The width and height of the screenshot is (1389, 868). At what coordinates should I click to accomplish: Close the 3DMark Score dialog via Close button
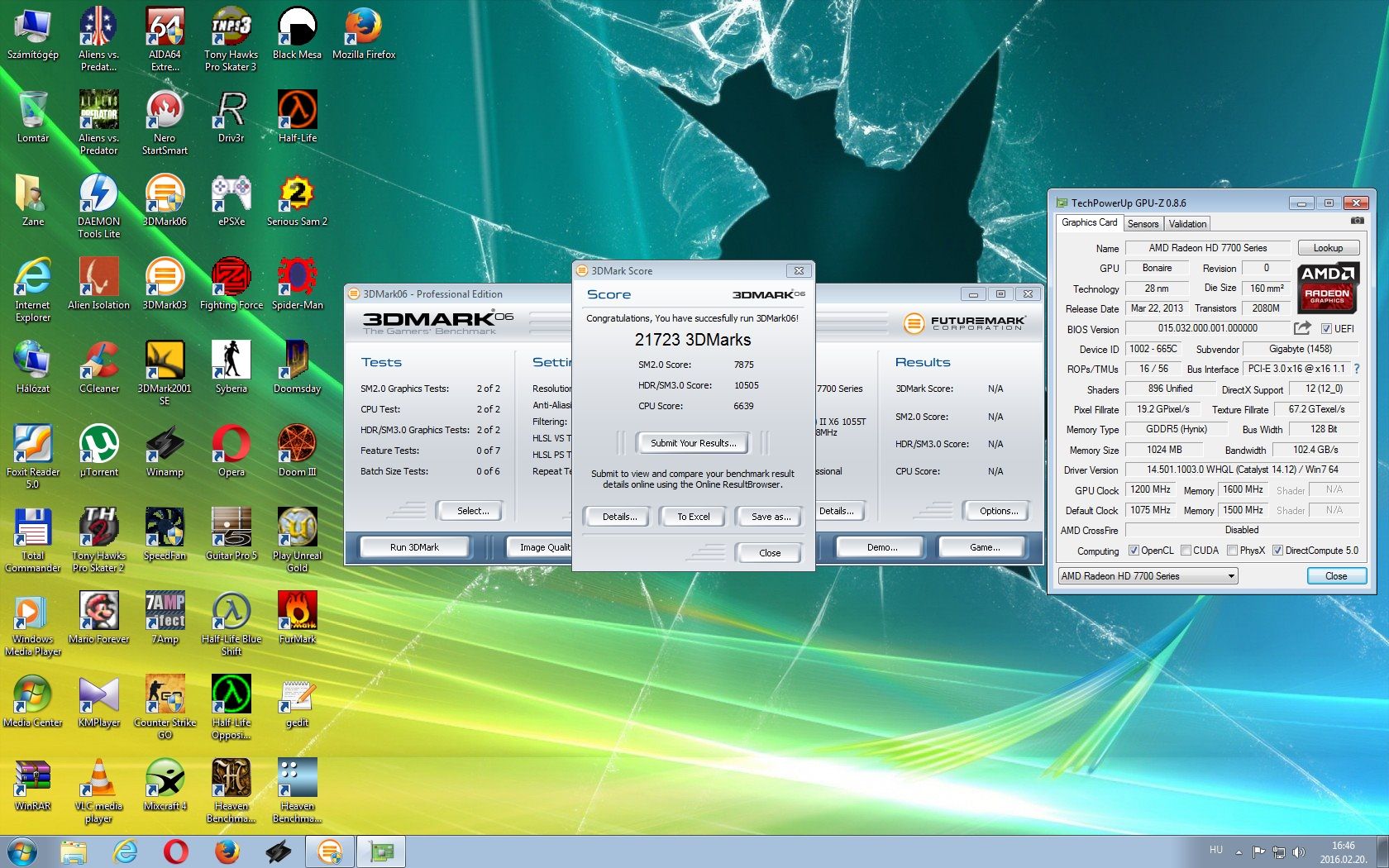770,553
